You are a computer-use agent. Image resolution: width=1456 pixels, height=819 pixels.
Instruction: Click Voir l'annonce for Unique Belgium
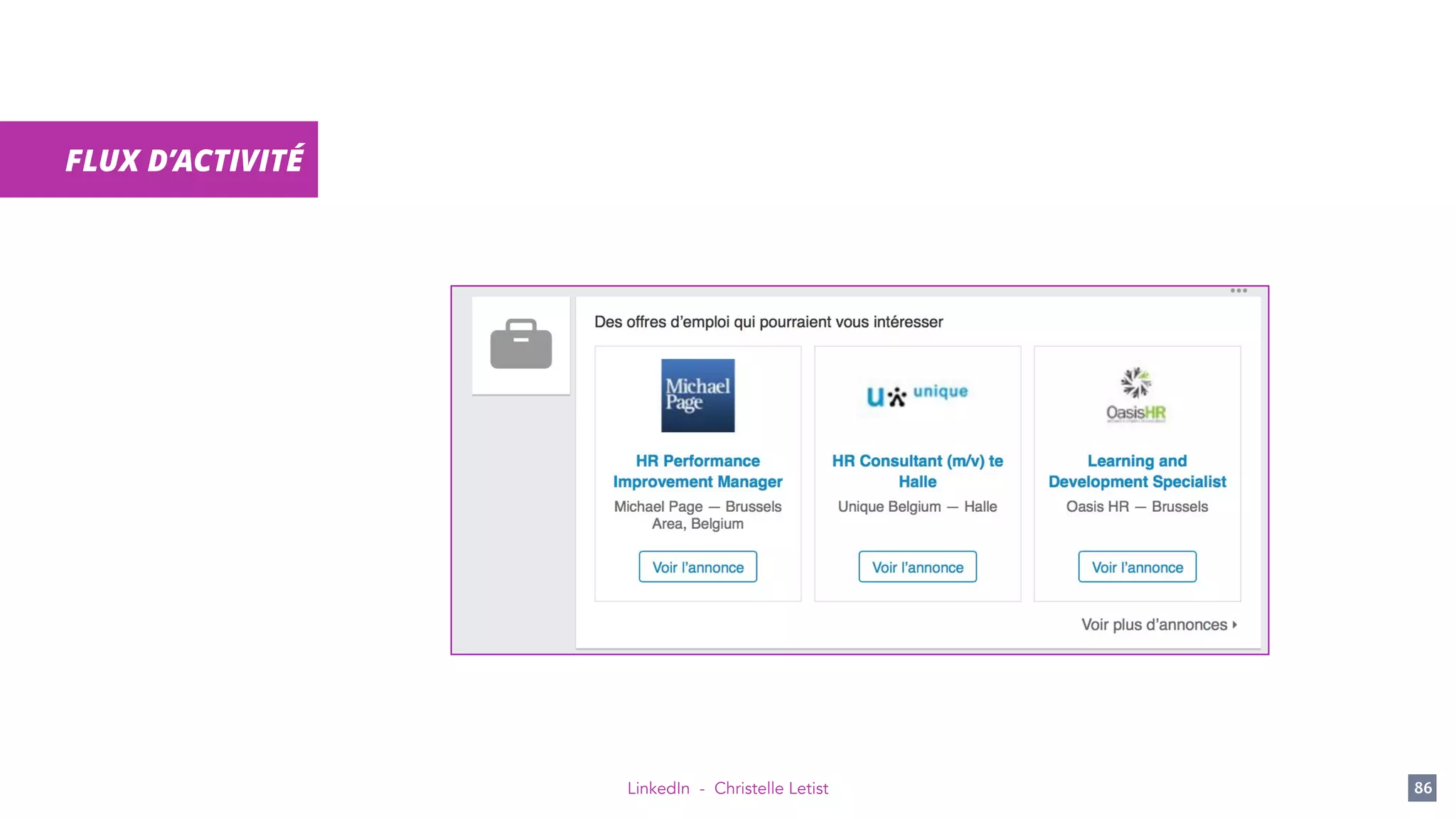point(917,567)
